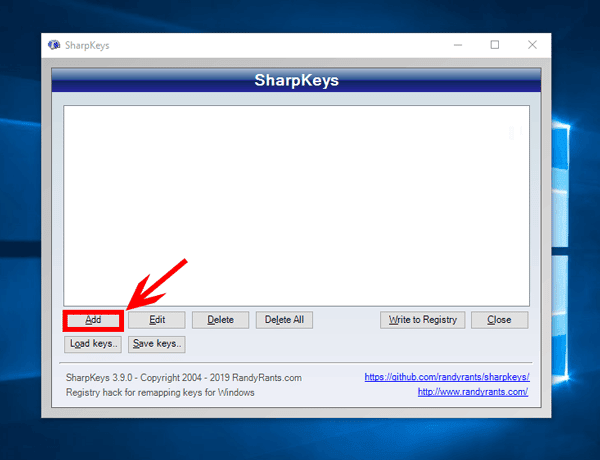Viewport: 600px width, 460px height.
Task: Open the Edit key mapping button
Action: coord(157,320)
